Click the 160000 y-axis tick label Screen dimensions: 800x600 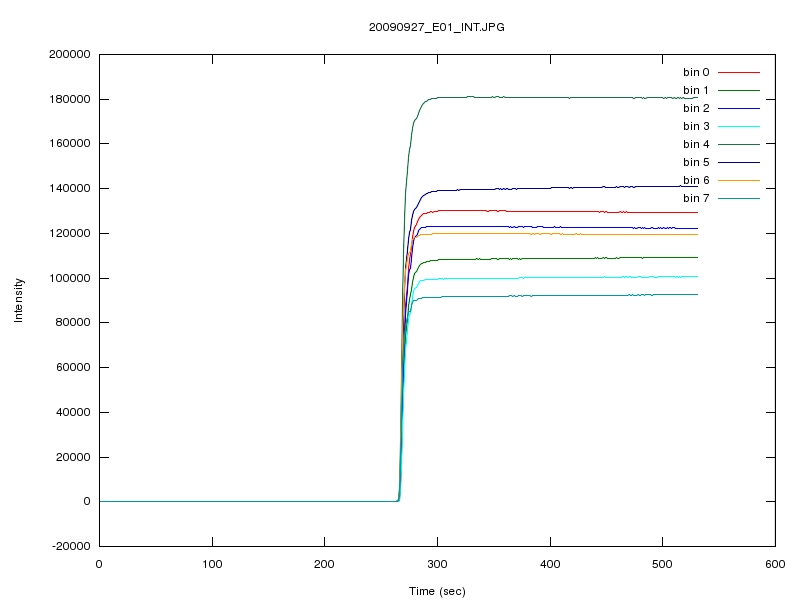pyautogui.click(x=69, y=143)
